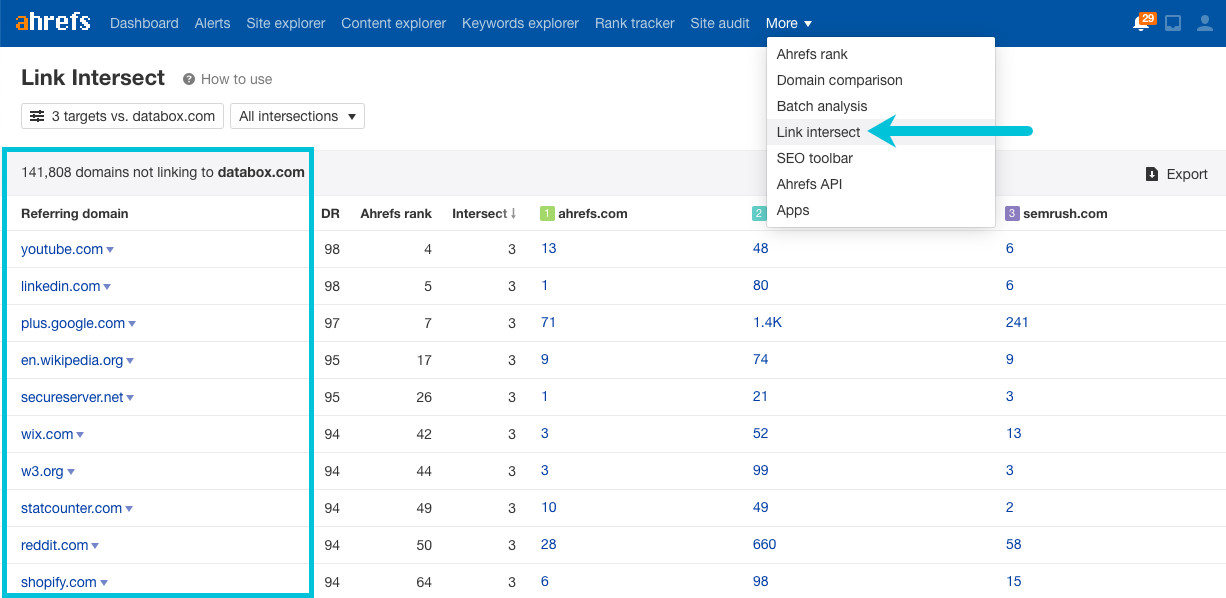Image resolution: width=1226 pixels, height=598 pixels.
Task: Click the 28 link under ahrefs.com
Action: point(548,544)
